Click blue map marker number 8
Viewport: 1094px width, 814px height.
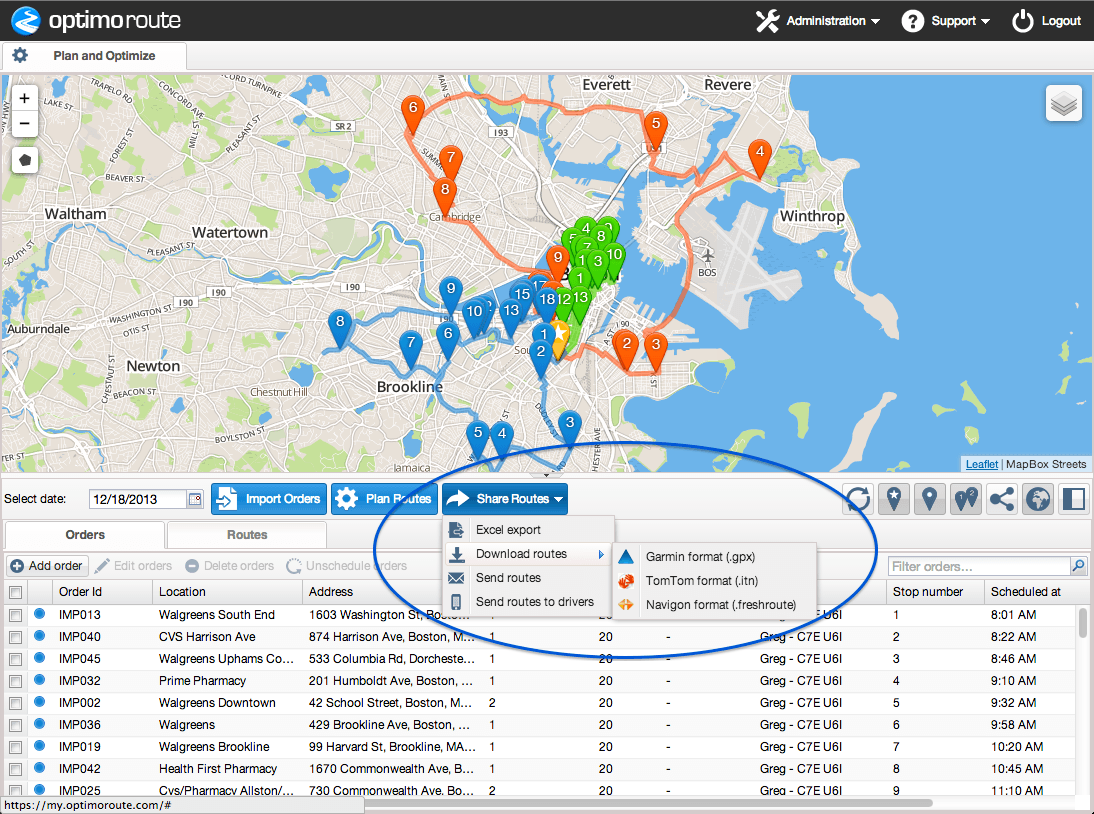click(340, 328)
